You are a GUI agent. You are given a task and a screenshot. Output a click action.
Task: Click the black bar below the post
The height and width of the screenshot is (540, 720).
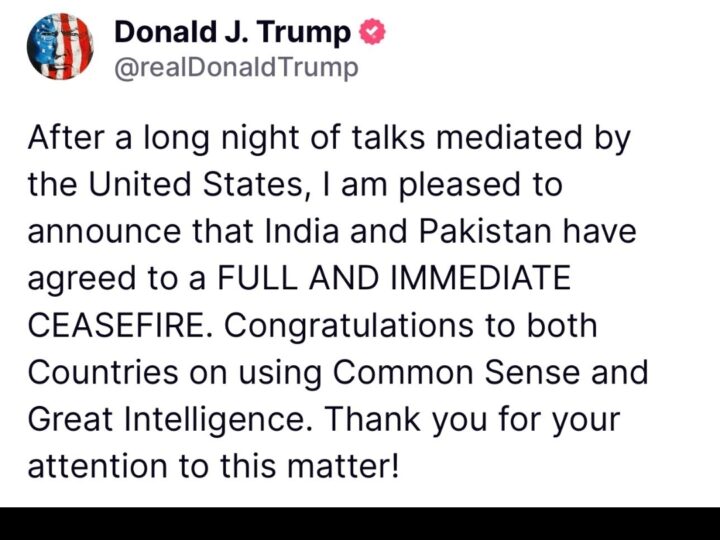click(360, 523)
